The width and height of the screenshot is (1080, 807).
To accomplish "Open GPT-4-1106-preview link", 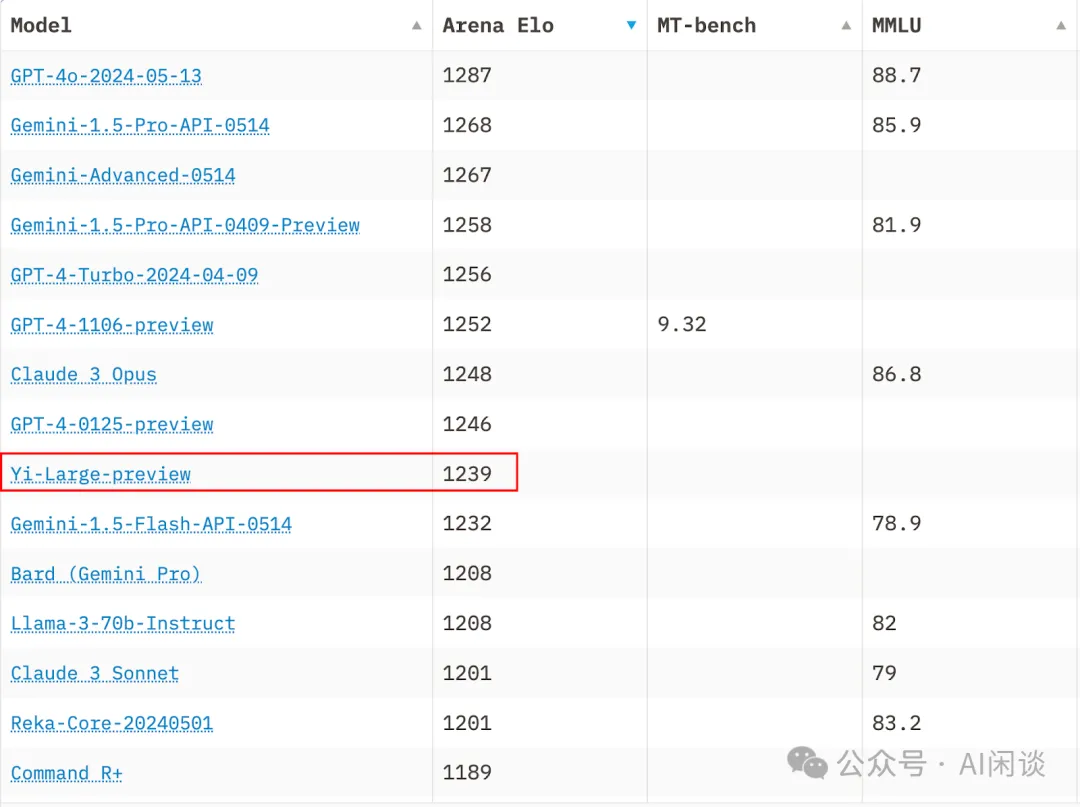I will (112, 325).
